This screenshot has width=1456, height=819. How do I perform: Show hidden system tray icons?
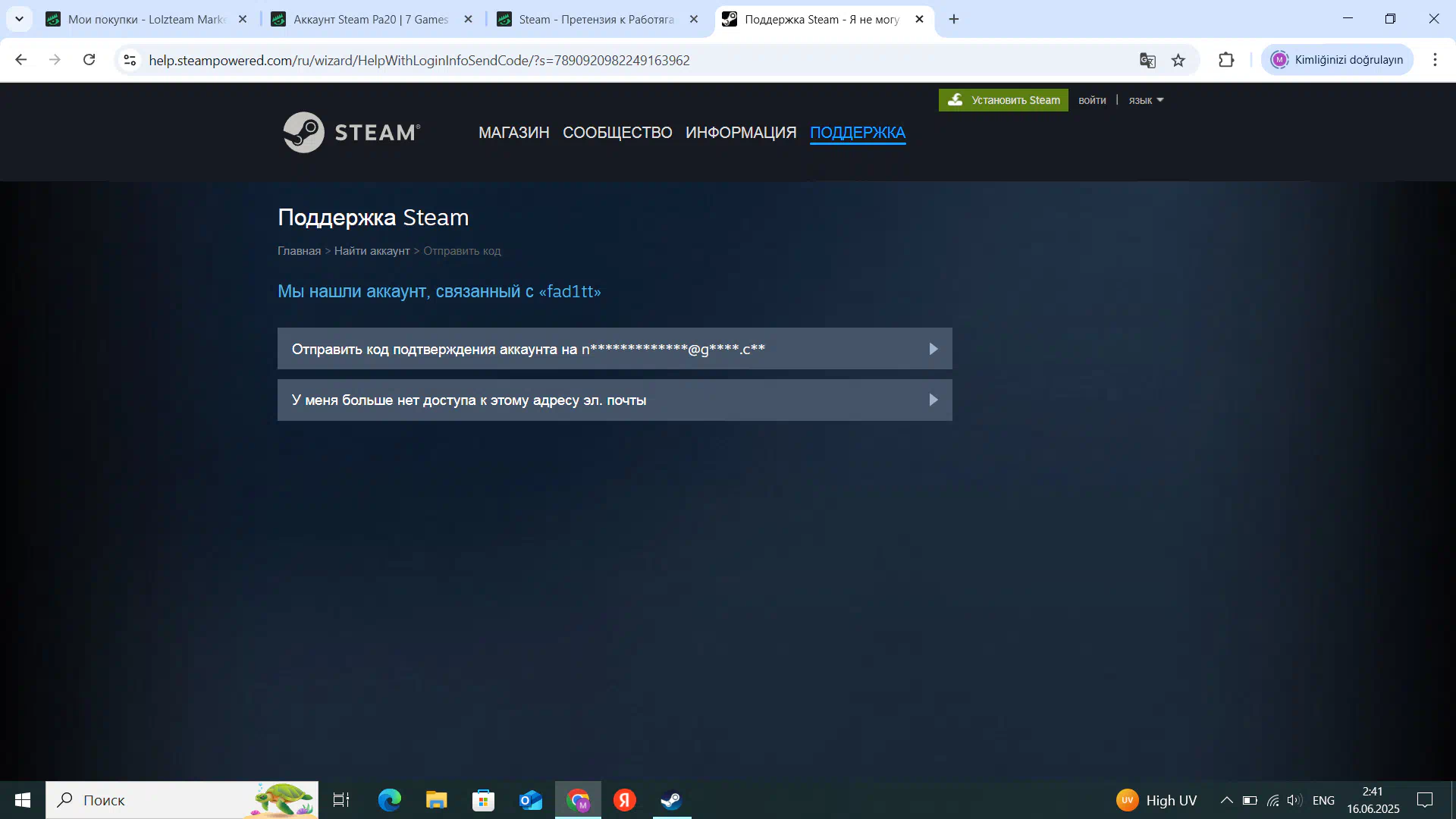coord(1226,800)
